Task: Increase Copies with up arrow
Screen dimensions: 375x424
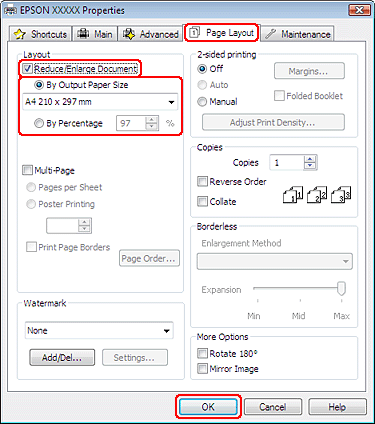Action: tap(310, 159)
